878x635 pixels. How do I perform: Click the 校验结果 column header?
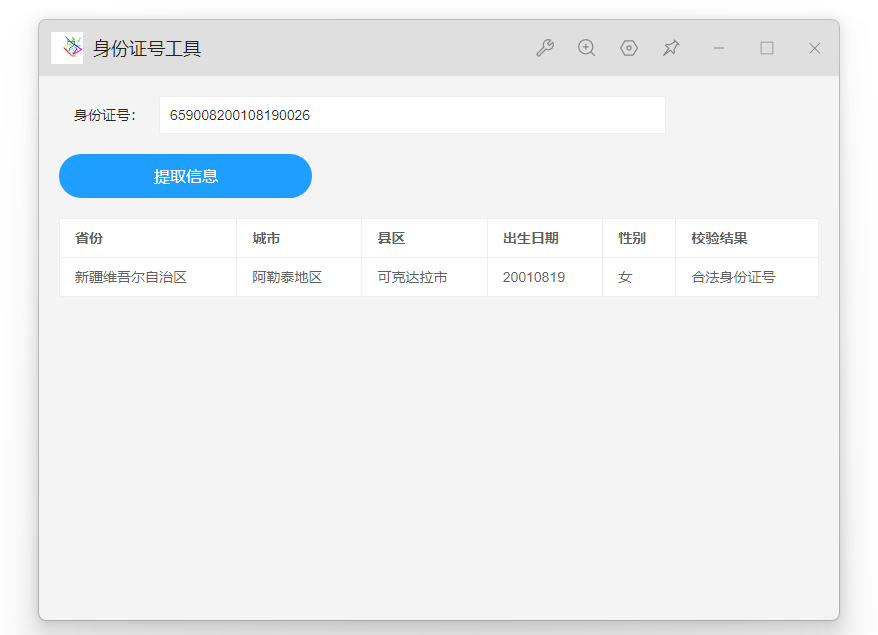[x=747, y=239]
